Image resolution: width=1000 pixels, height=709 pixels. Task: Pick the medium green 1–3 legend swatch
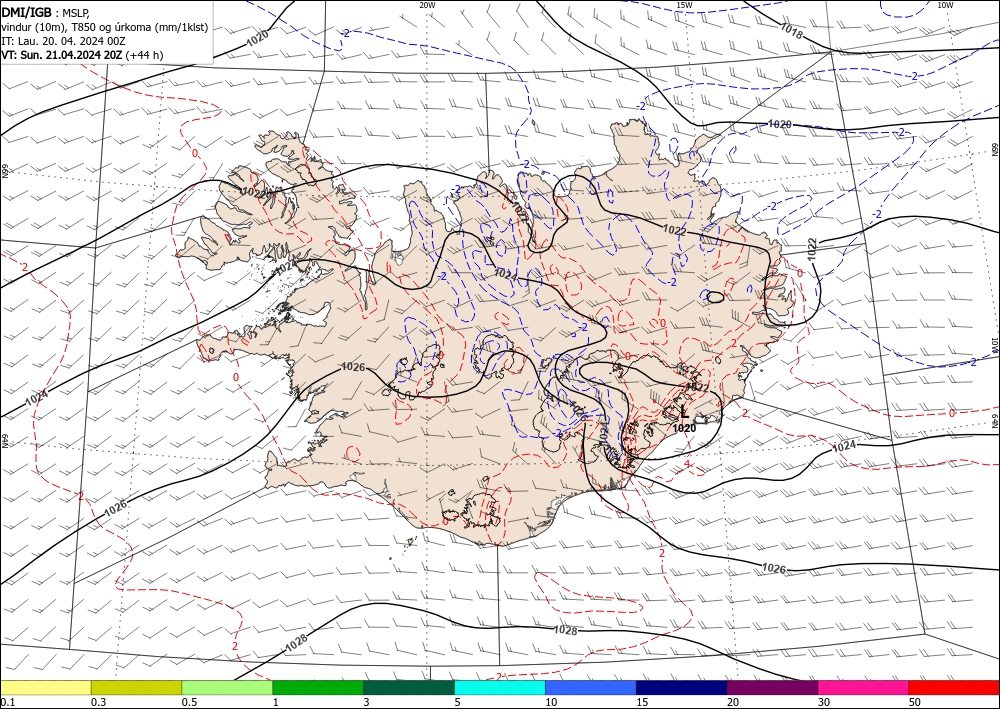tap(318, 687)
